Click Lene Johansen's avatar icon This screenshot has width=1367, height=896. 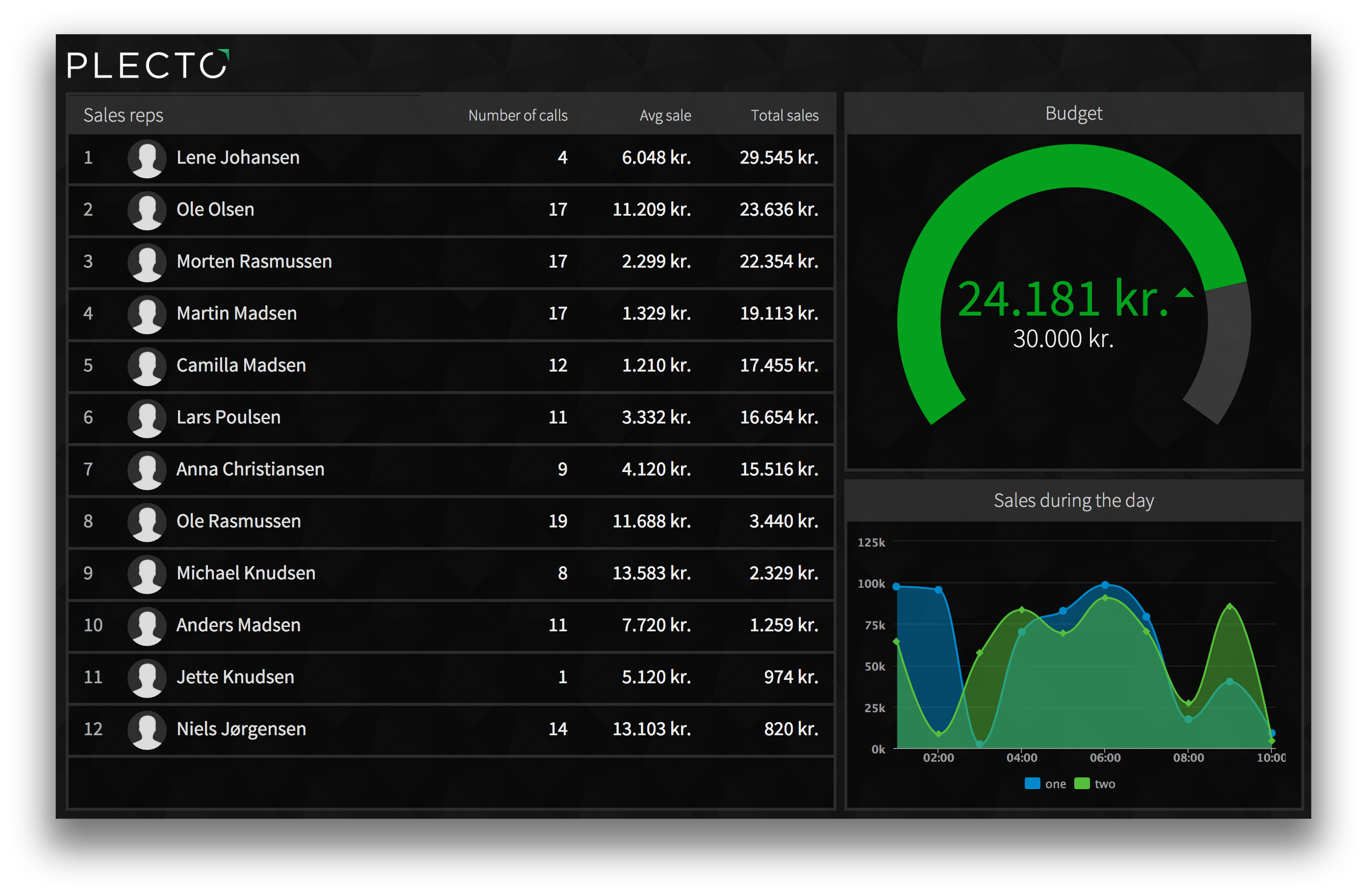click(147, 158)
